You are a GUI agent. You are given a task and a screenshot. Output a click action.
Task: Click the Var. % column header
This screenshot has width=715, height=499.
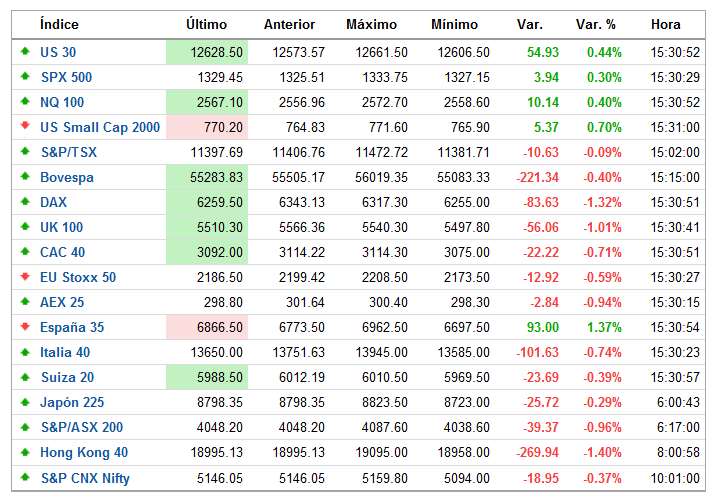tap(596, 24)
